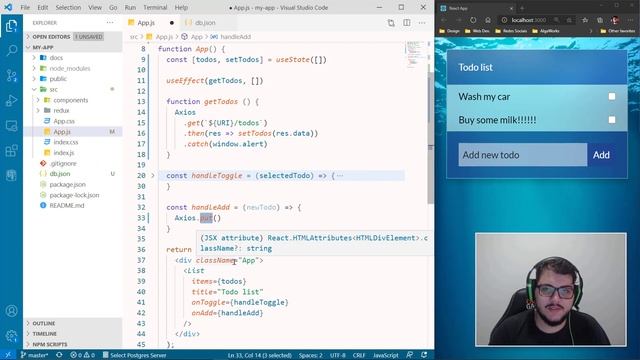Click the open changes icon in editor toolbar
This screenshot has height=360, width=640.
[391, 23]
